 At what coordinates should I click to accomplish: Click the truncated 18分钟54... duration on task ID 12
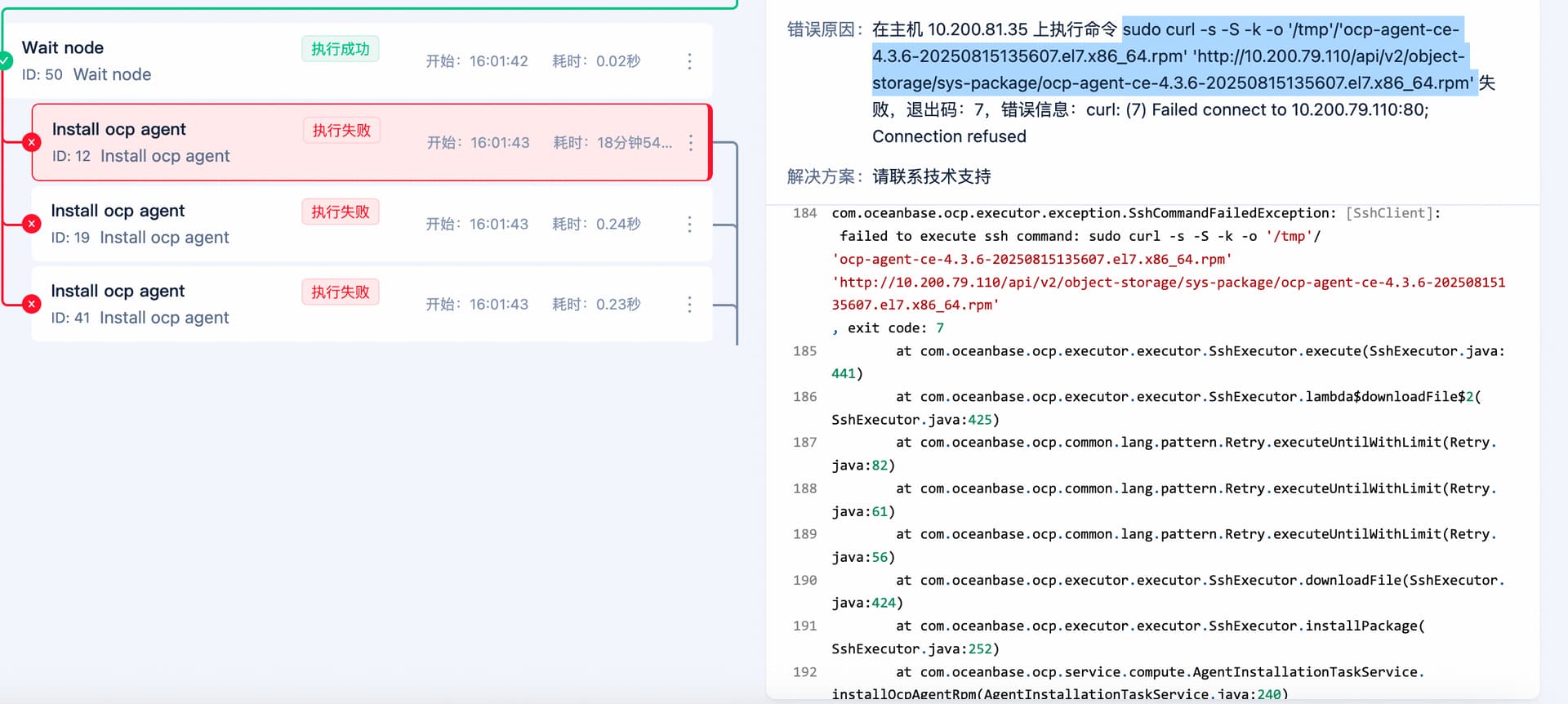(634, 143)
